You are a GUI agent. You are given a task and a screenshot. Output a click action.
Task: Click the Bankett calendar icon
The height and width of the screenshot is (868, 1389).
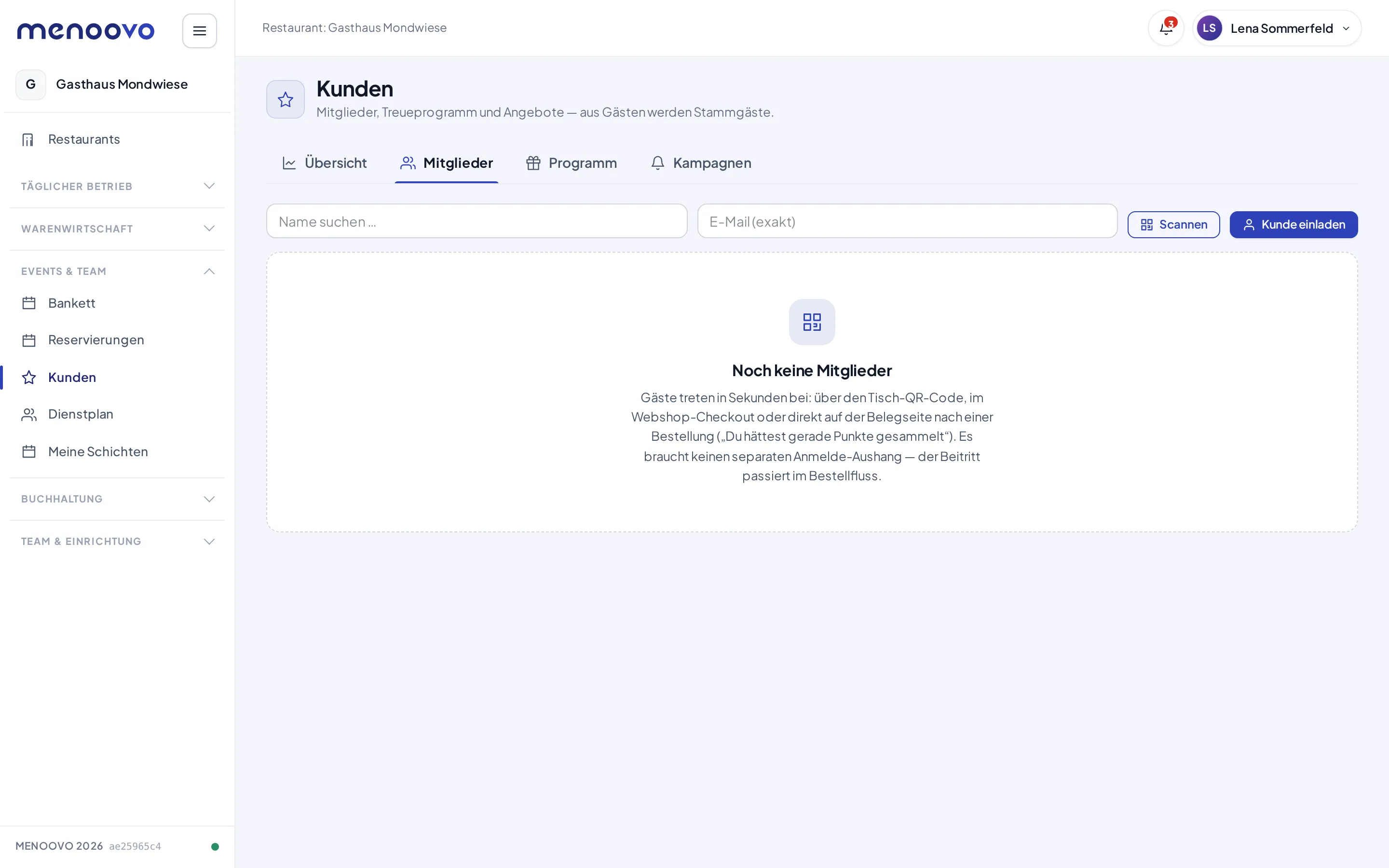point(29,303)
